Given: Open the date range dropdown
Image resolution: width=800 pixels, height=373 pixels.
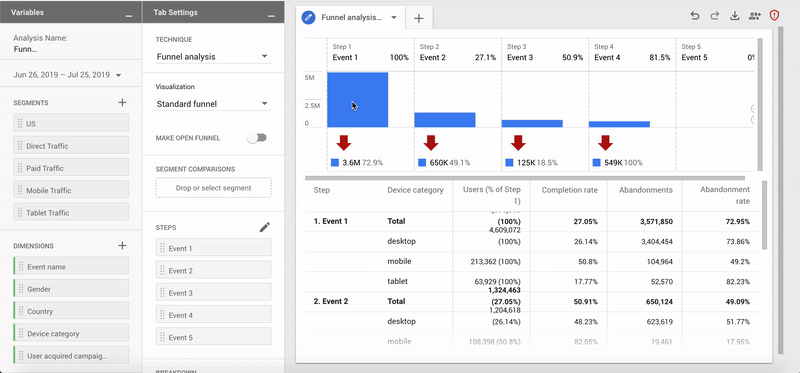Looking at the screenshot, I should point(67,75).
